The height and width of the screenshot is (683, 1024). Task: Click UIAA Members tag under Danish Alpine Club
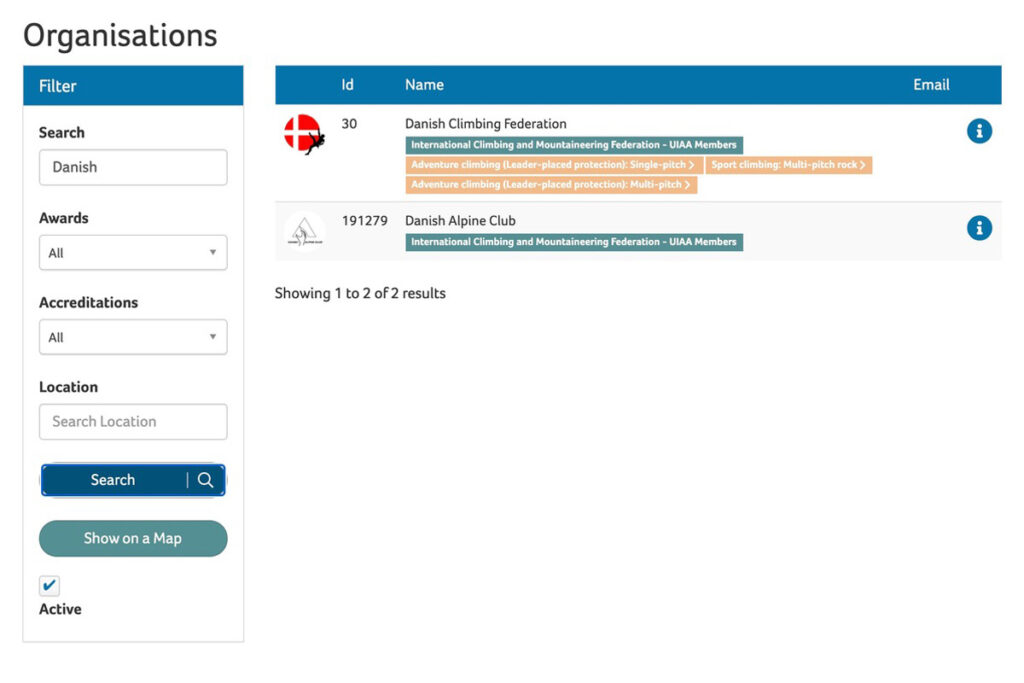click(x=574, y=242)
